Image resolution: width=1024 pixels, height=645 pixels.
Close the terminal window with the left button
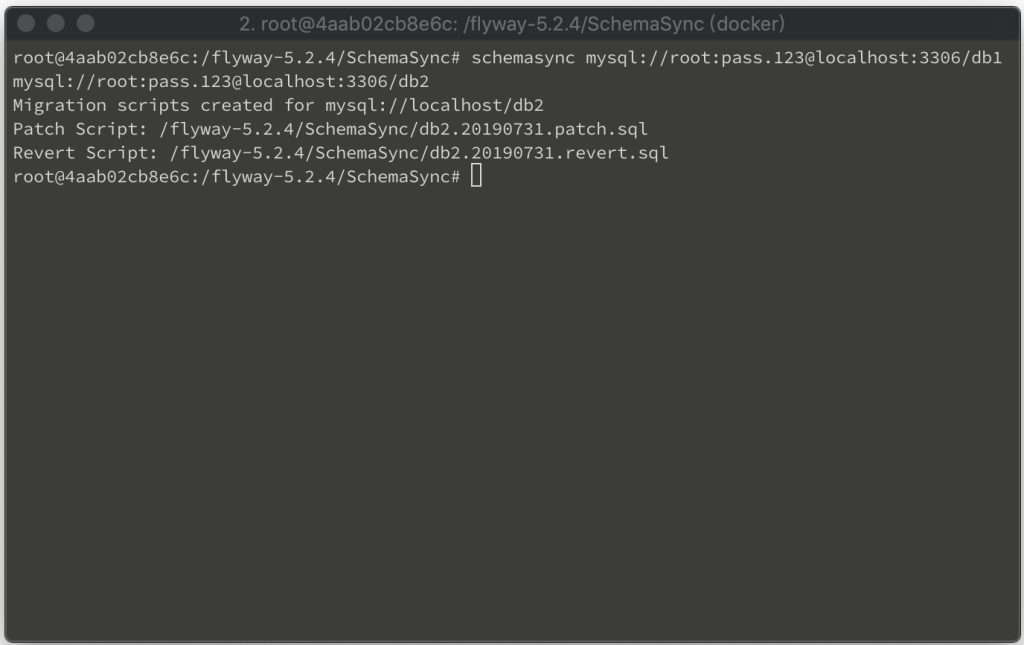(26, 24)
